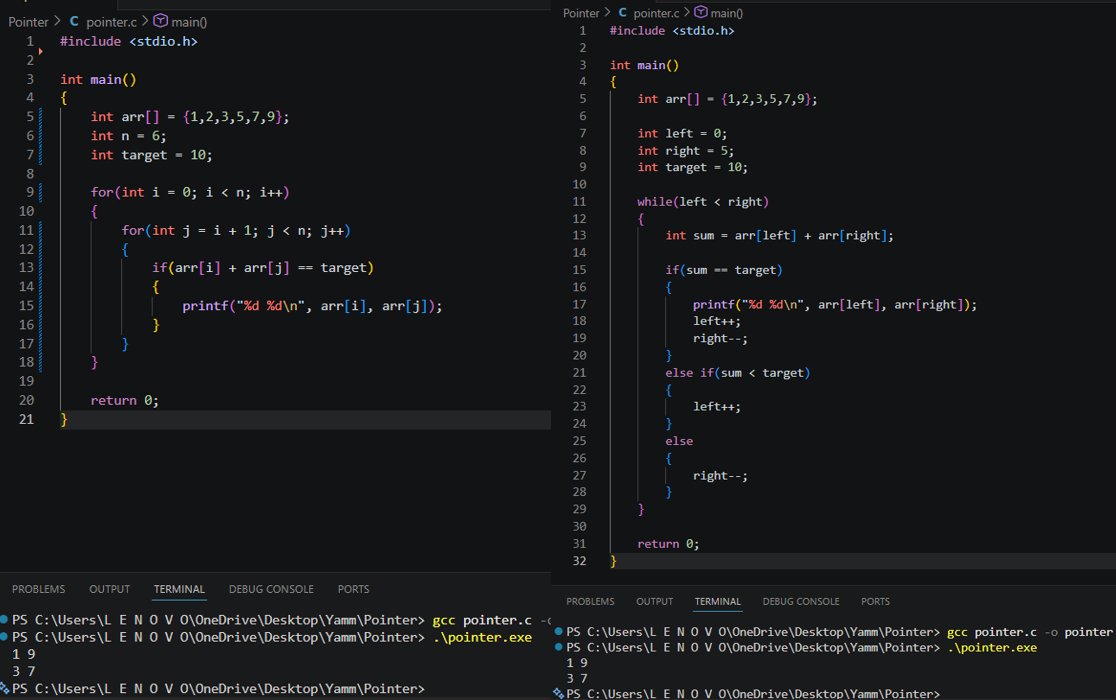Click 'int sum = arr[left] + arr[right];' line
Screen dimensions: 1116x700
[x=779, y=235]
